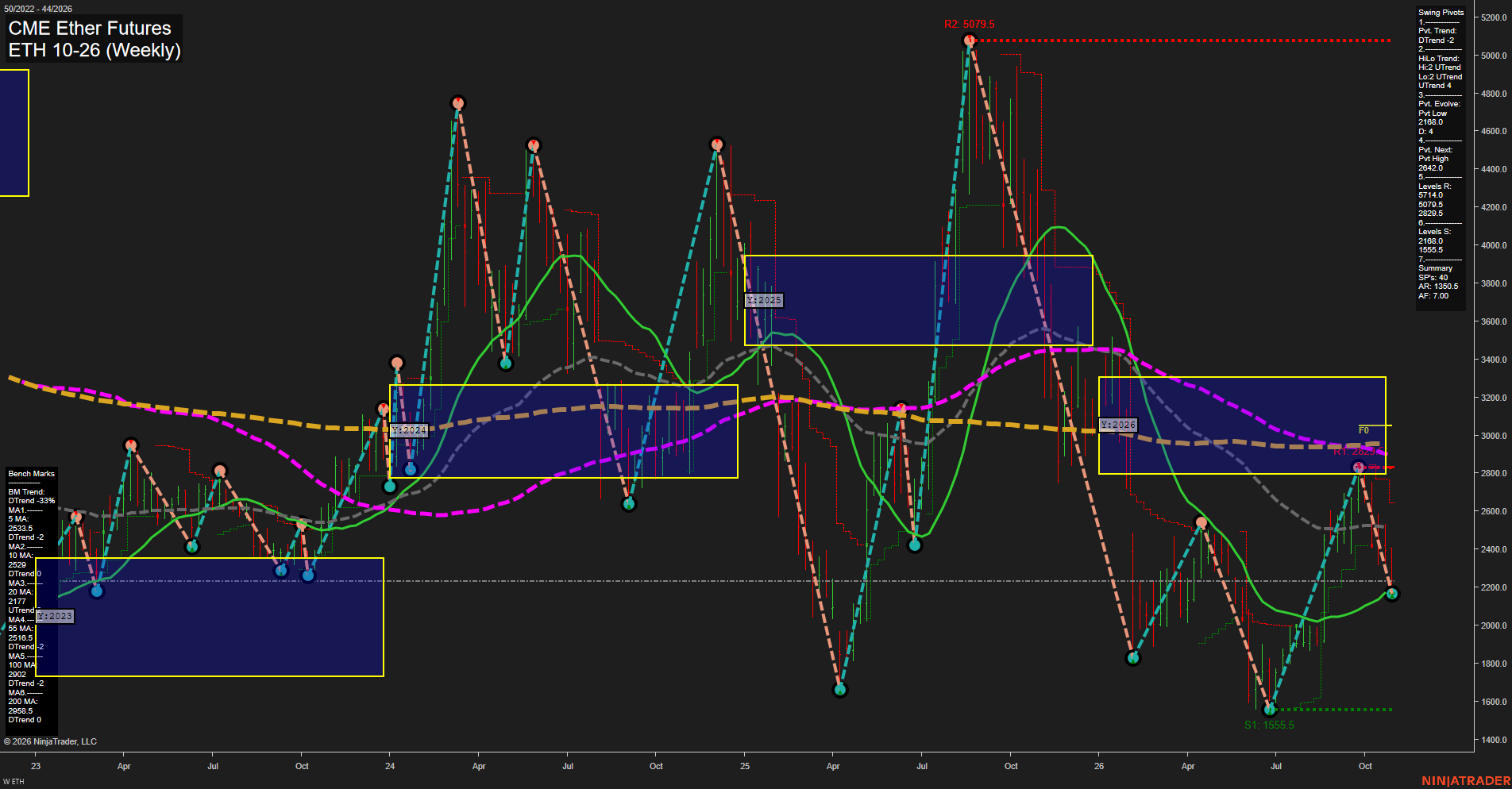Click the 5200.0 price axis label
The height and width of the screenshot is (789, 1512).
pos(1493,17)
